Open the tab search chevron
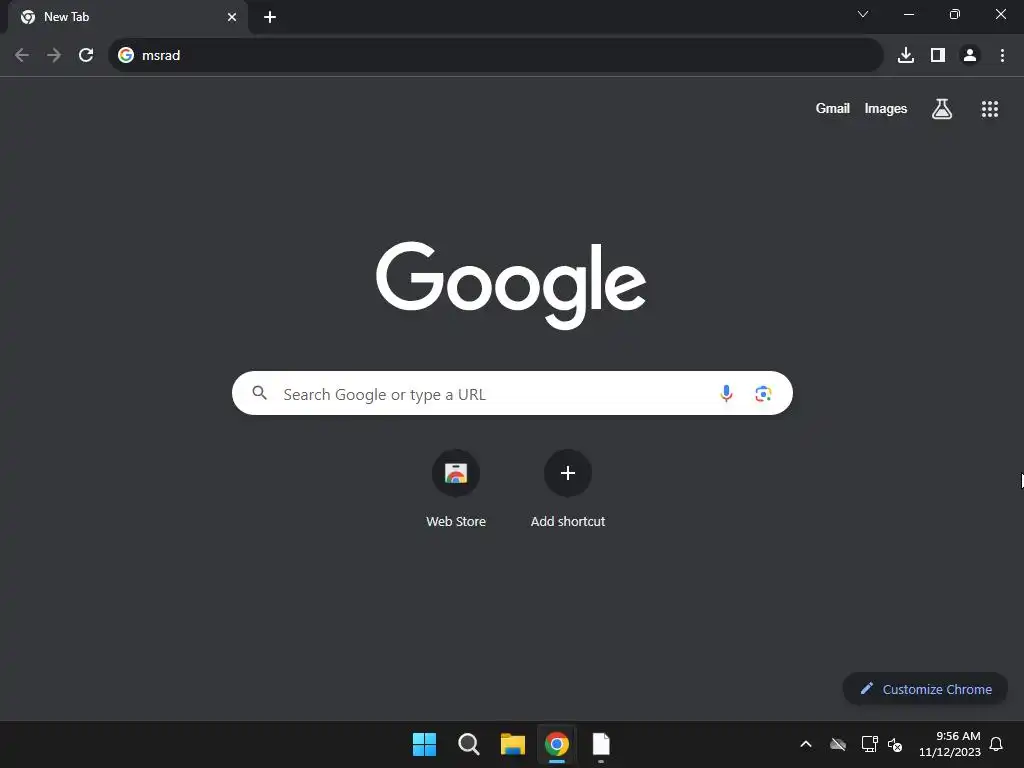1024x768 pixels. pyautogui.click(x=863, y=14)
